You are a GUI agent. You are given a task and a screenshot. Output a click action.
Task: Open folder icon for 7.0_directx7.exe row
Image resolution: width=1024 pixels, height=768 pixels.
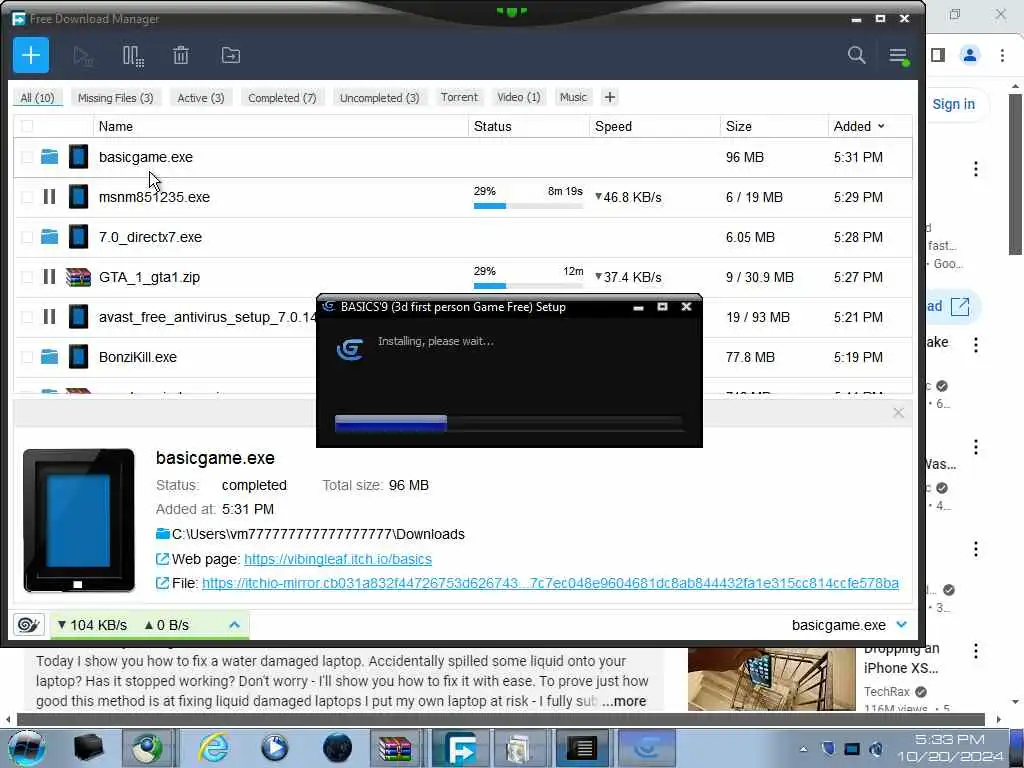coord(50,236)
